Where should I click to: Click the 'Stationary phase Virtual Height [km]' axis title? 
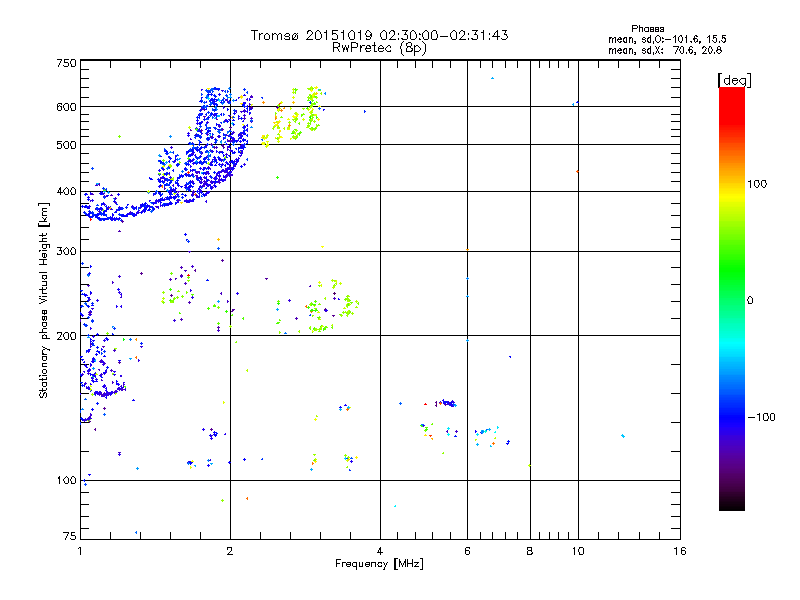(x=44, y=300)
